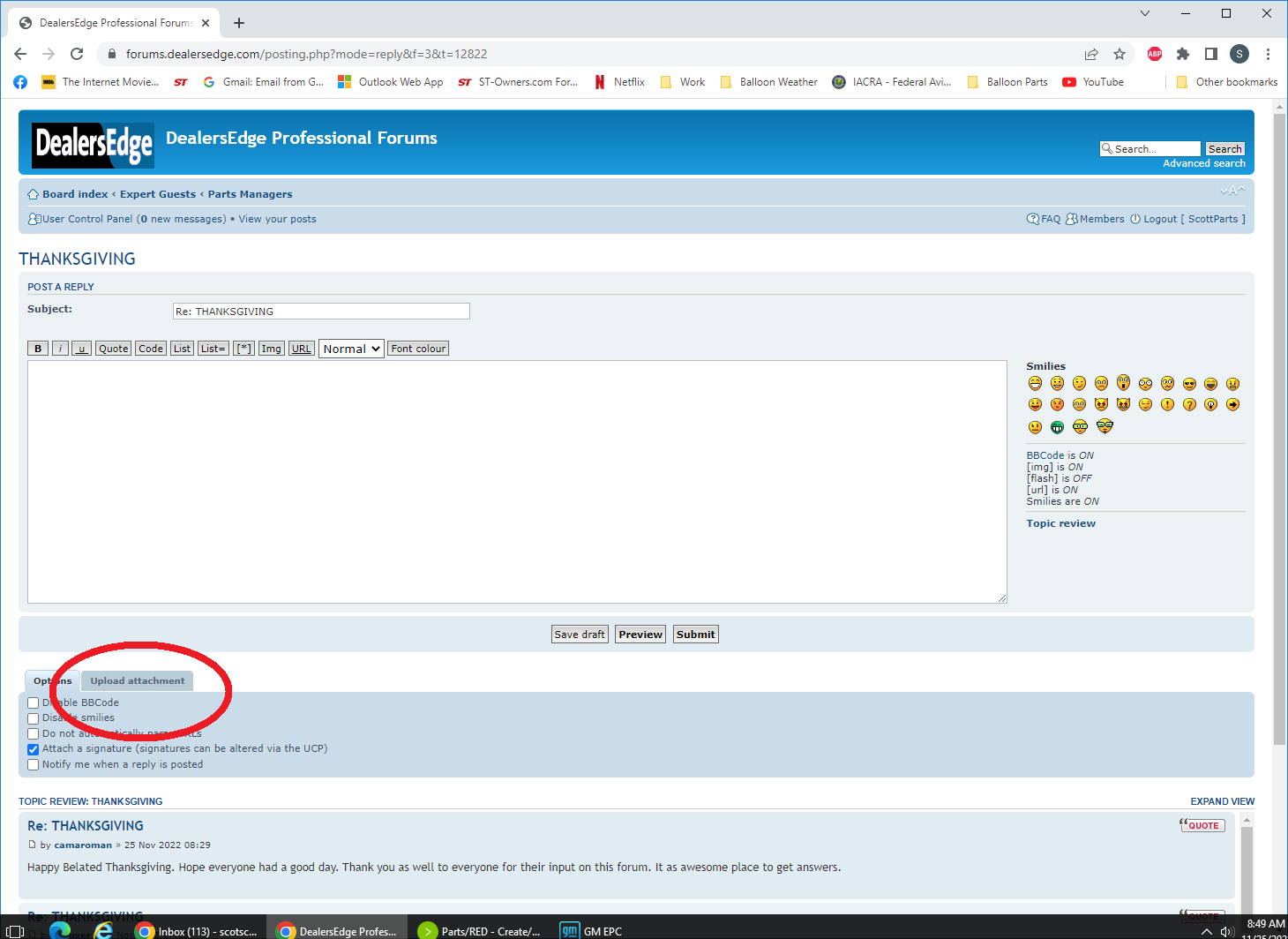Click the change font size icon
Viewport: 1288px width, 939px height.
(1232, 191)
